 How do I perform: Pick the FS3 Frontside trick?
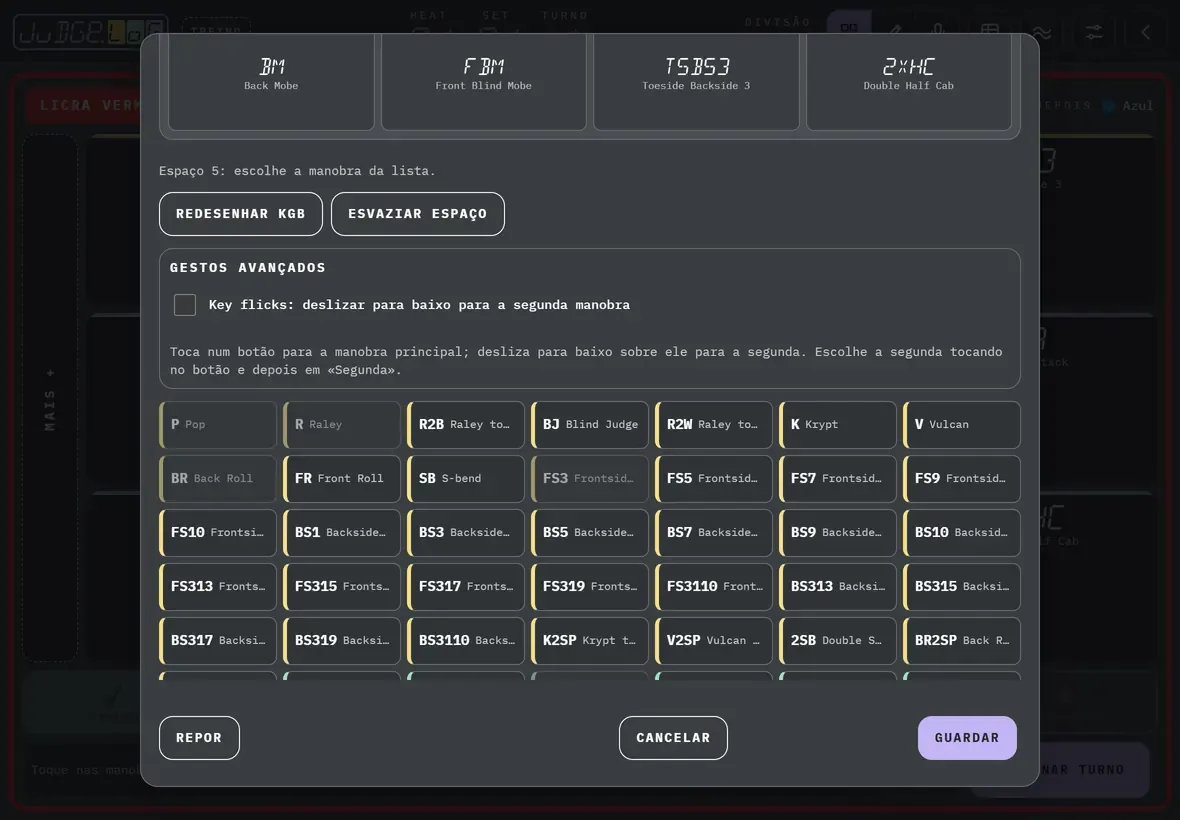click(x=590, y=478)
